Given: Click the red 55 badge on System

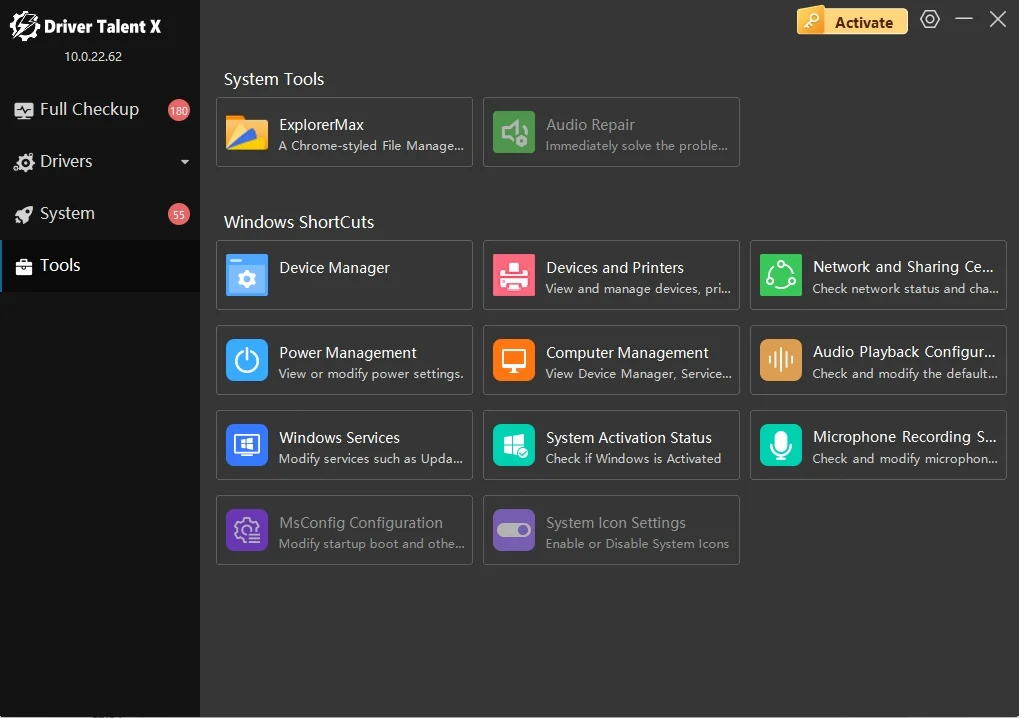Looking at the screenshot, I should point(179,214).
